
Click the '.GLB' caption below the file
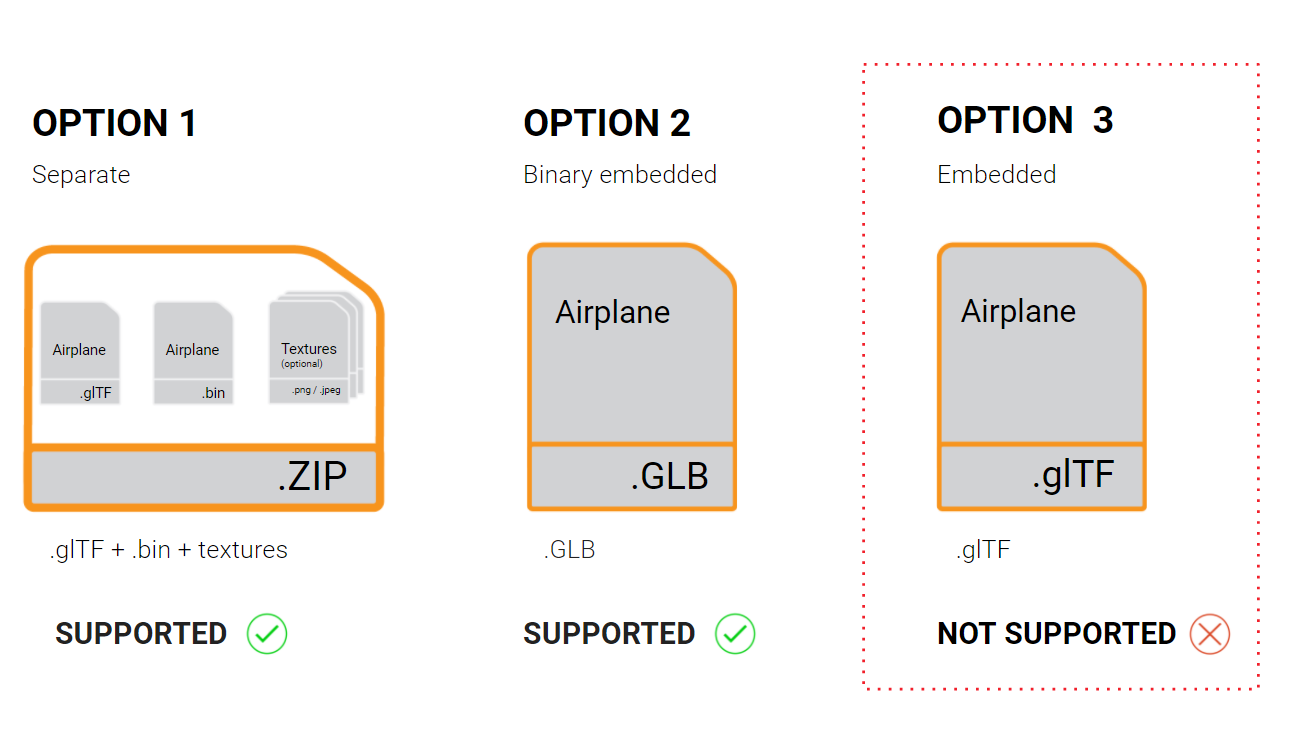(569, 549)
